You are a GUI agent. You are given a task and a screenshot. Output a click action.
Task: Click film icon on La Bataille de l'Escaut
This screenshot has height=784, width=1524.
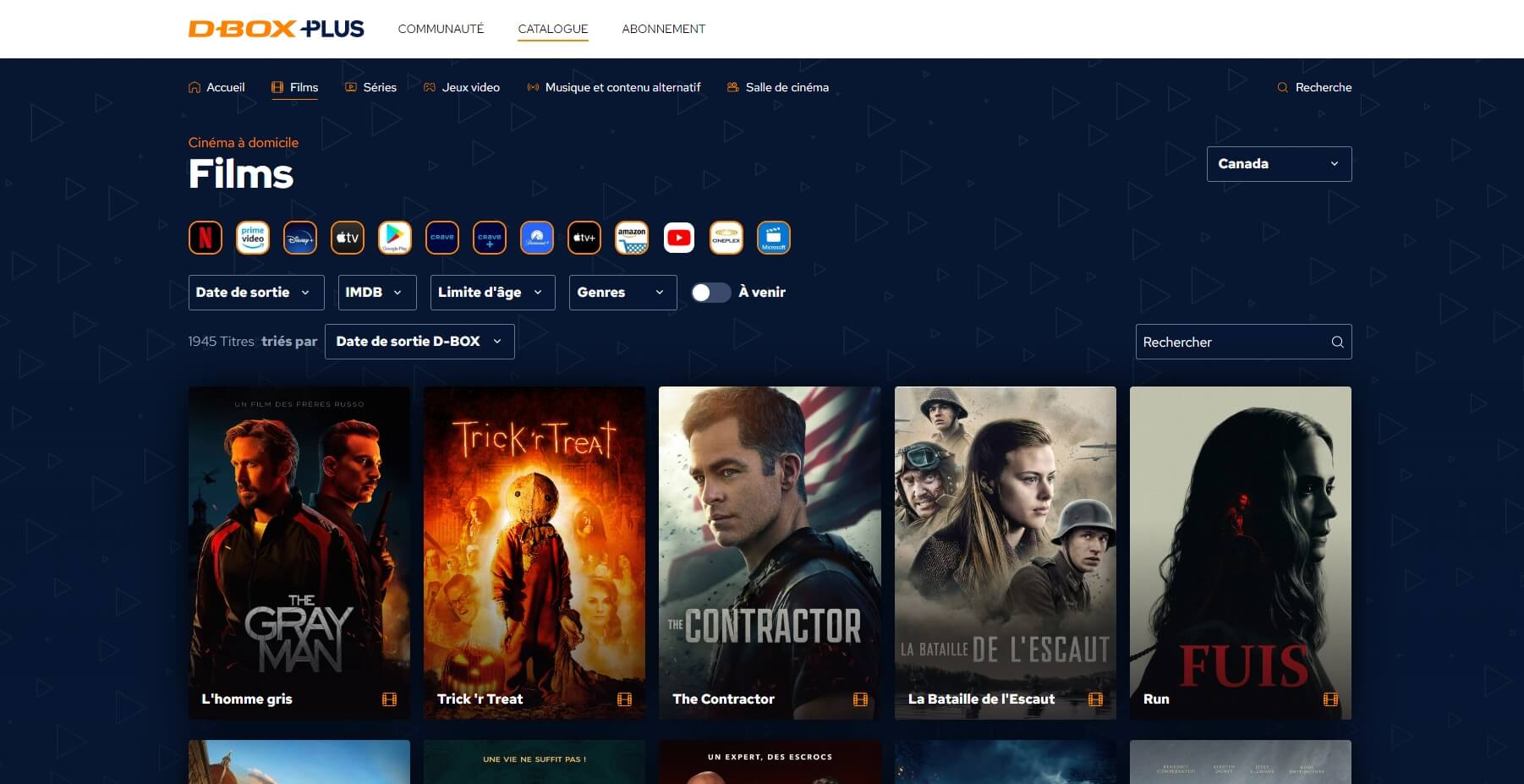1095,699
